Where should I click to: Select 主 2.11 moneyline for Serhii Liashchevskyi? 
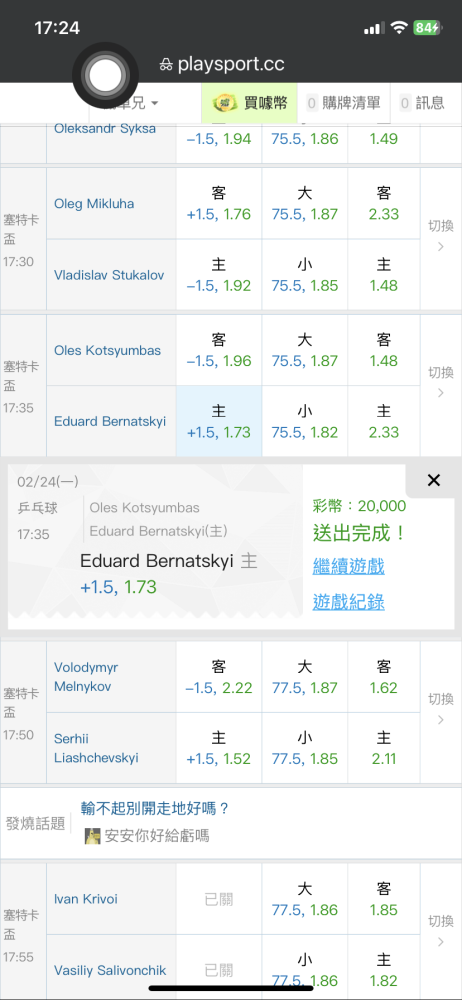click(384, 748)
